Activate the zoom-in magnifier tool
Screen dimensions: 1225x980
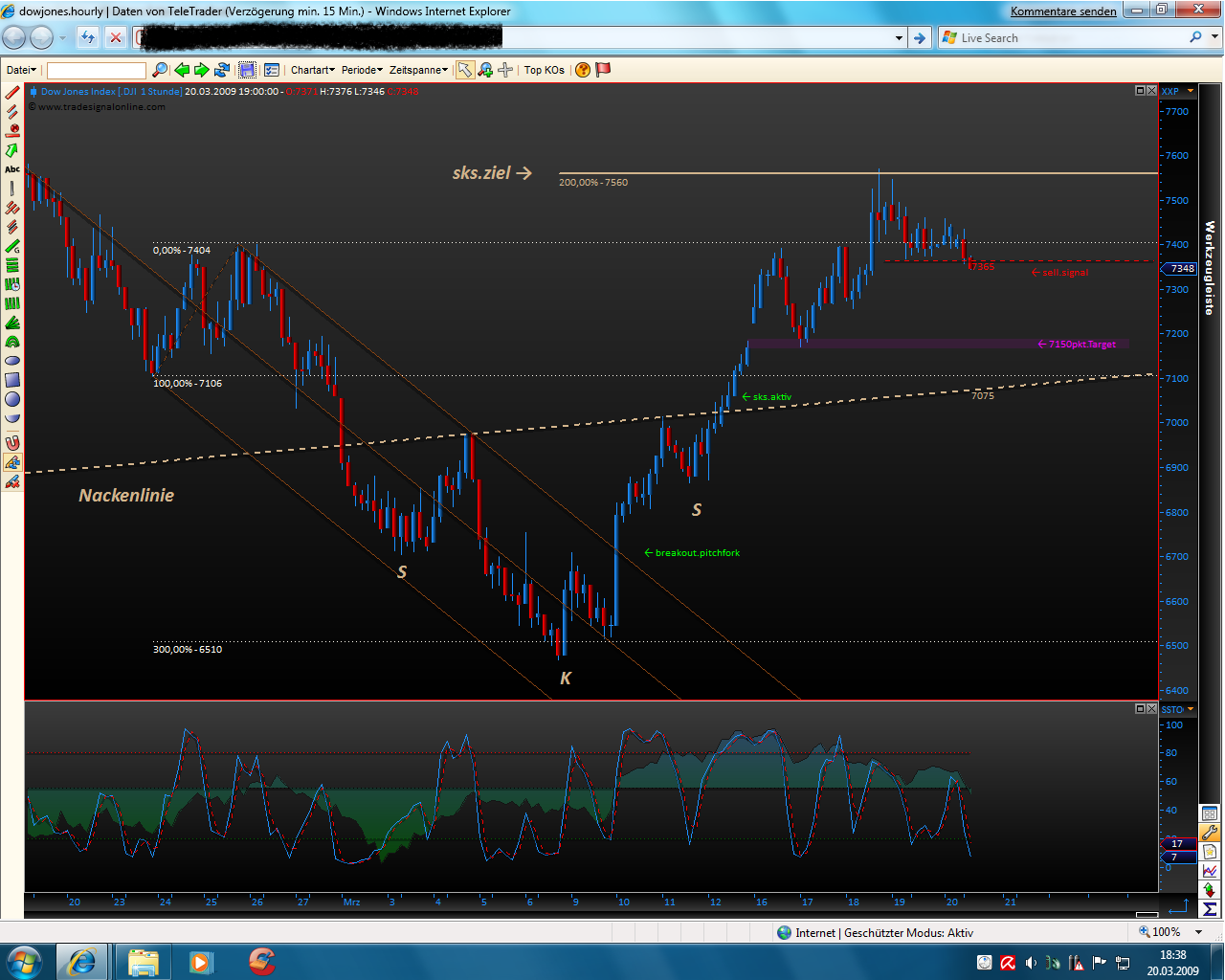[x=485, y=70]
